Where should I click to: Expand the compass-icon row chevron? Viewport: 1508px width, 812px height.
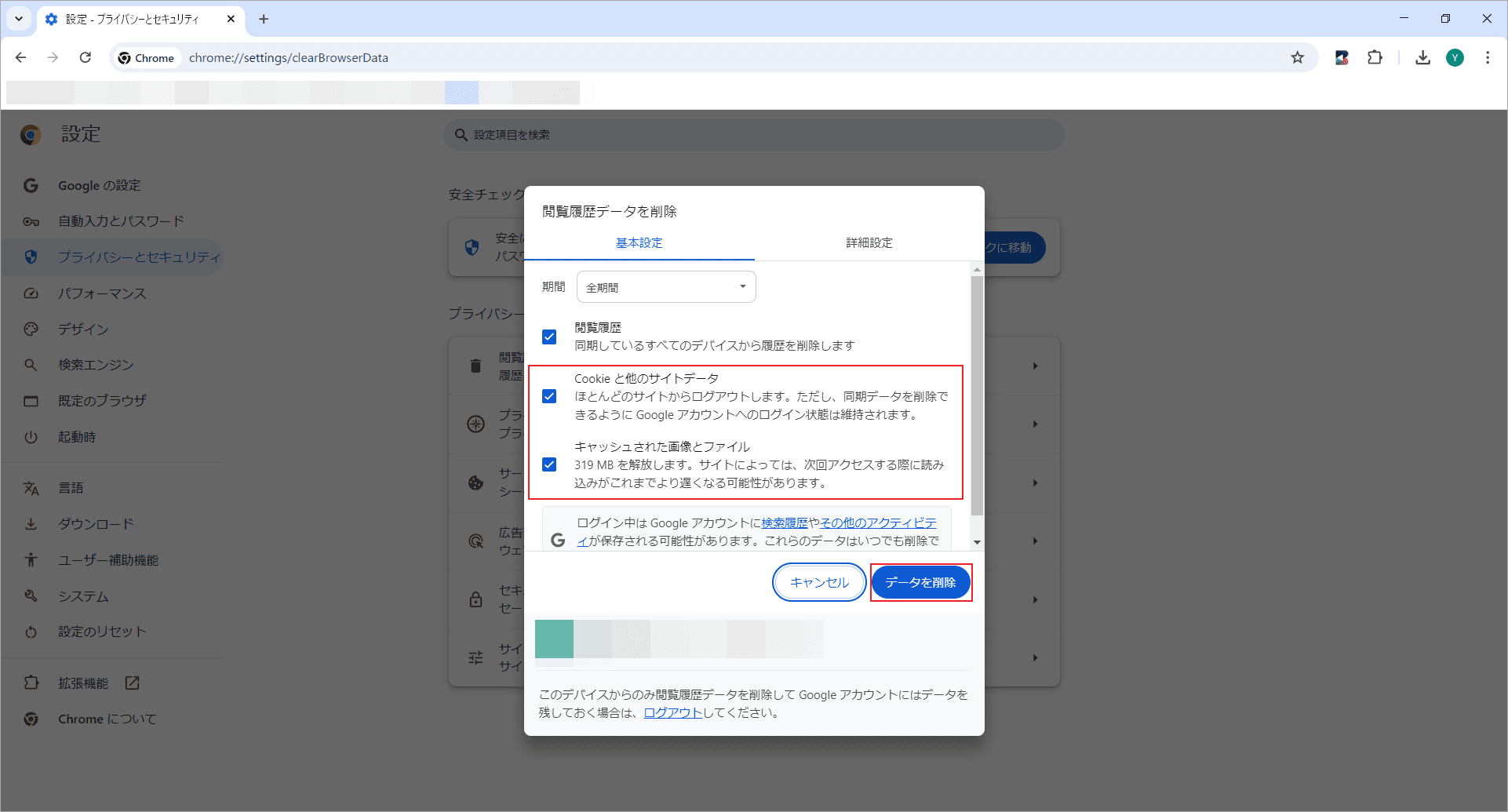point(1036,424)
